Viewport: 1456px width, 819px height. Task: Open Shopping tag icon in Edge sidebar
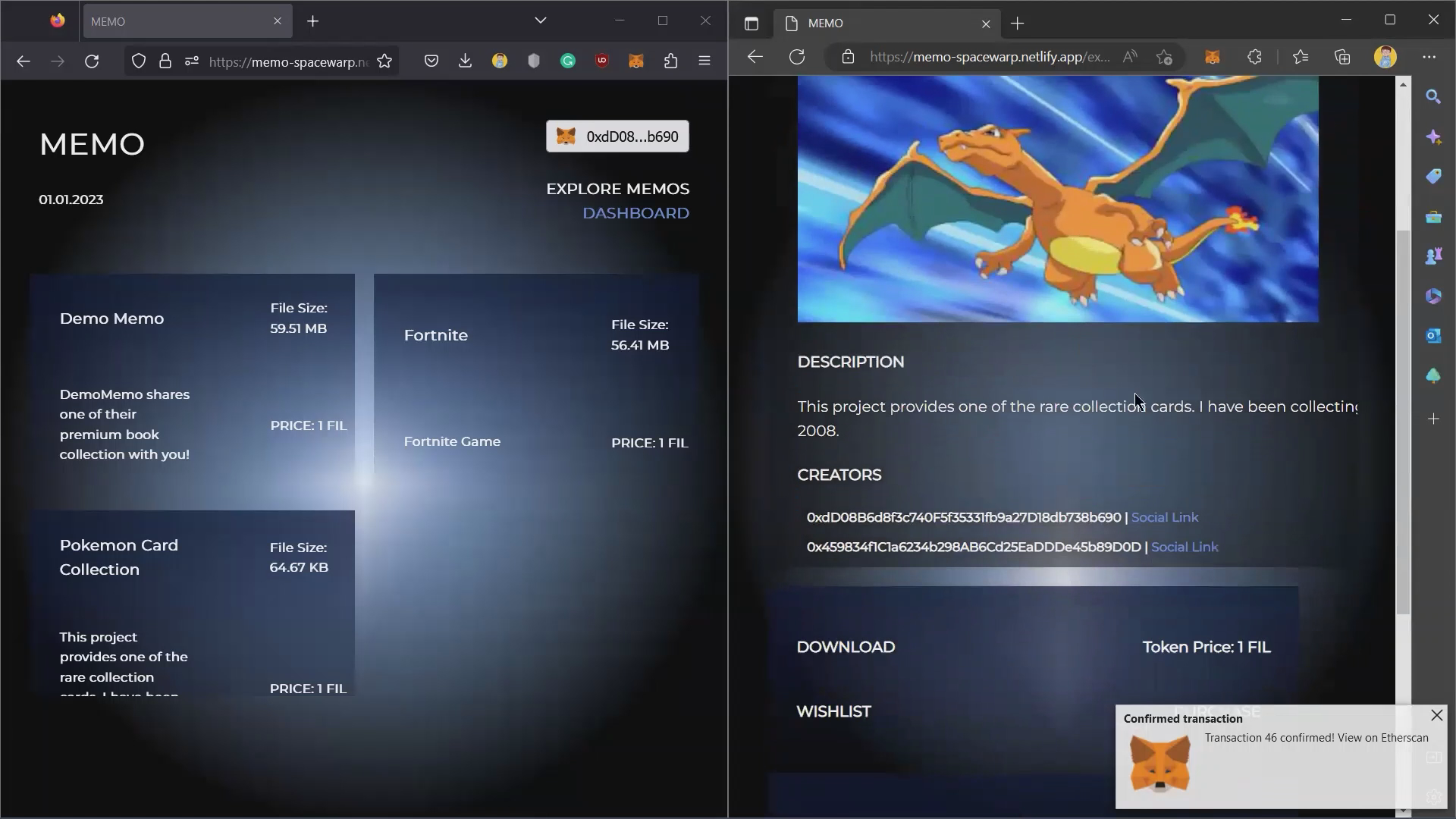(x=1433, y=177)
